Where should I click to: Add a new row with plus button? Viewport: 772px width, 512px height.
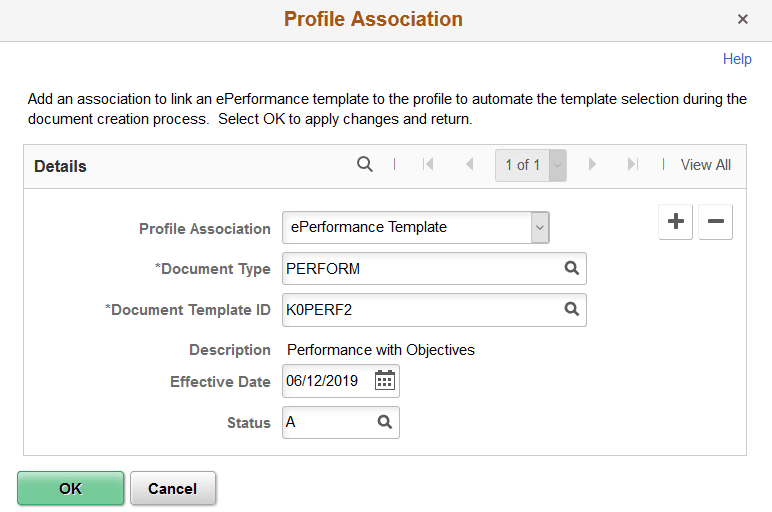(676, 223)
